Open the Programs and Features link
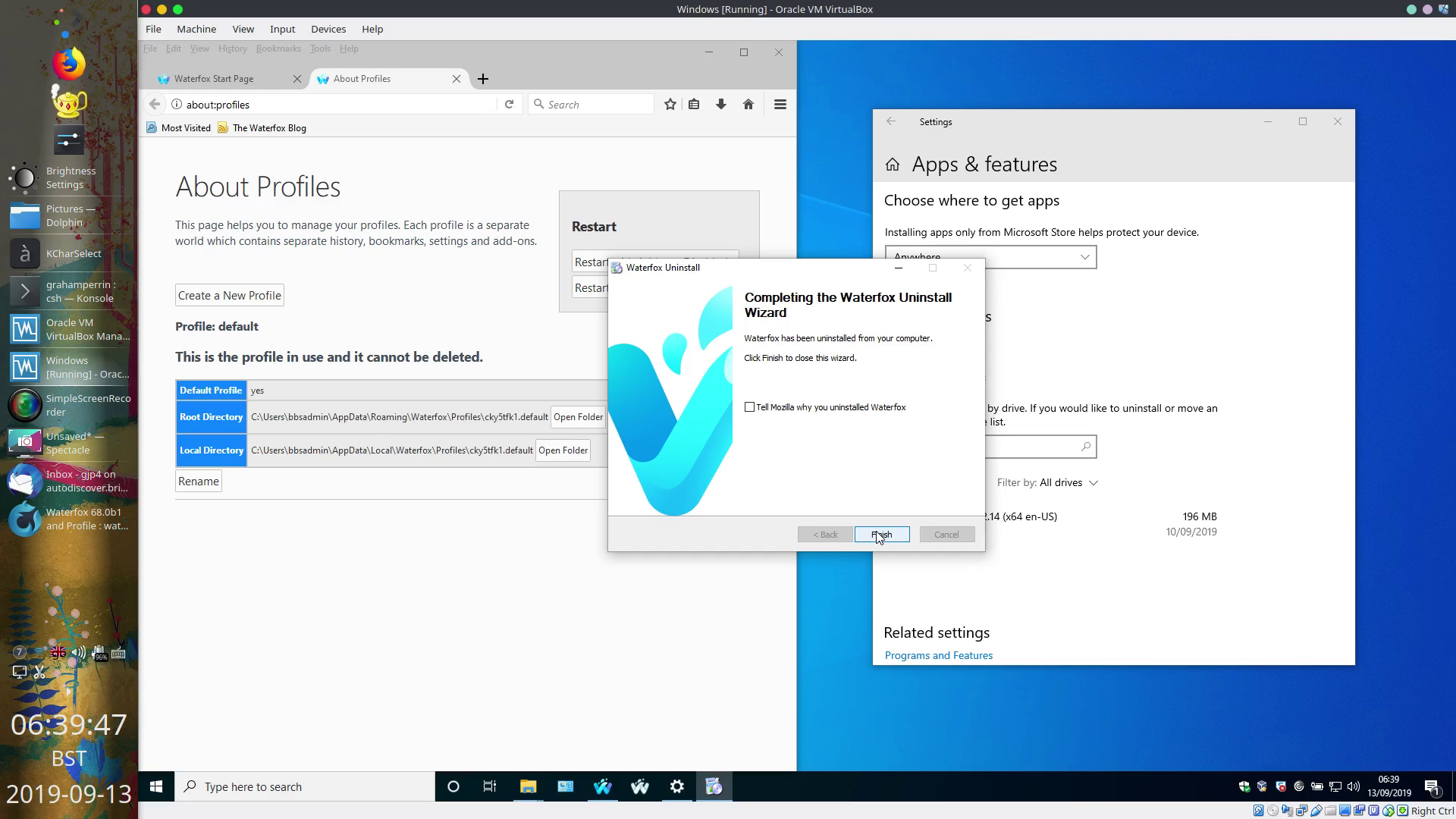 938,654
